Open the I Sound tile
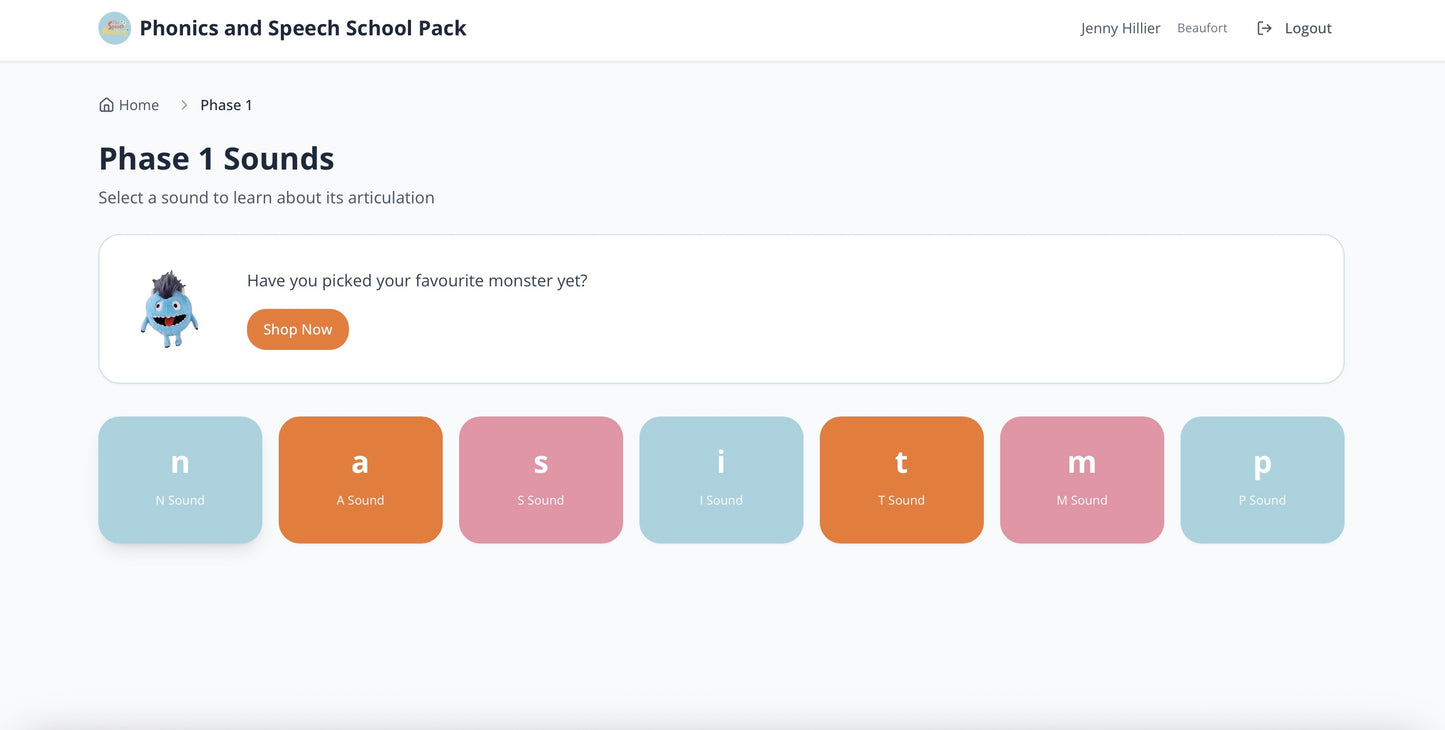The height and width of the screenshot is (730, 1445). pos(721,480)
